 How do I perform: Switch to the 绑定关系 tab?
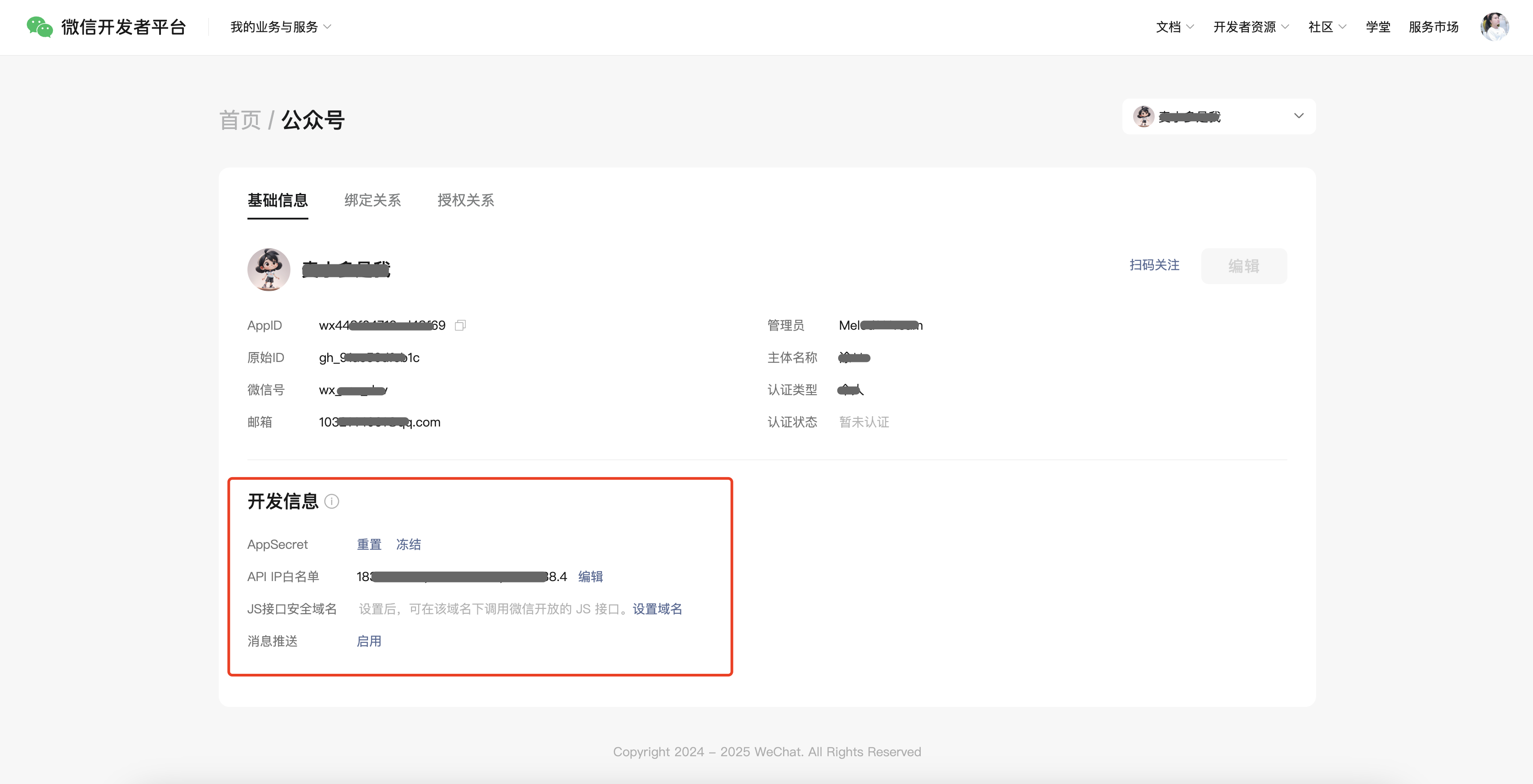372,200
